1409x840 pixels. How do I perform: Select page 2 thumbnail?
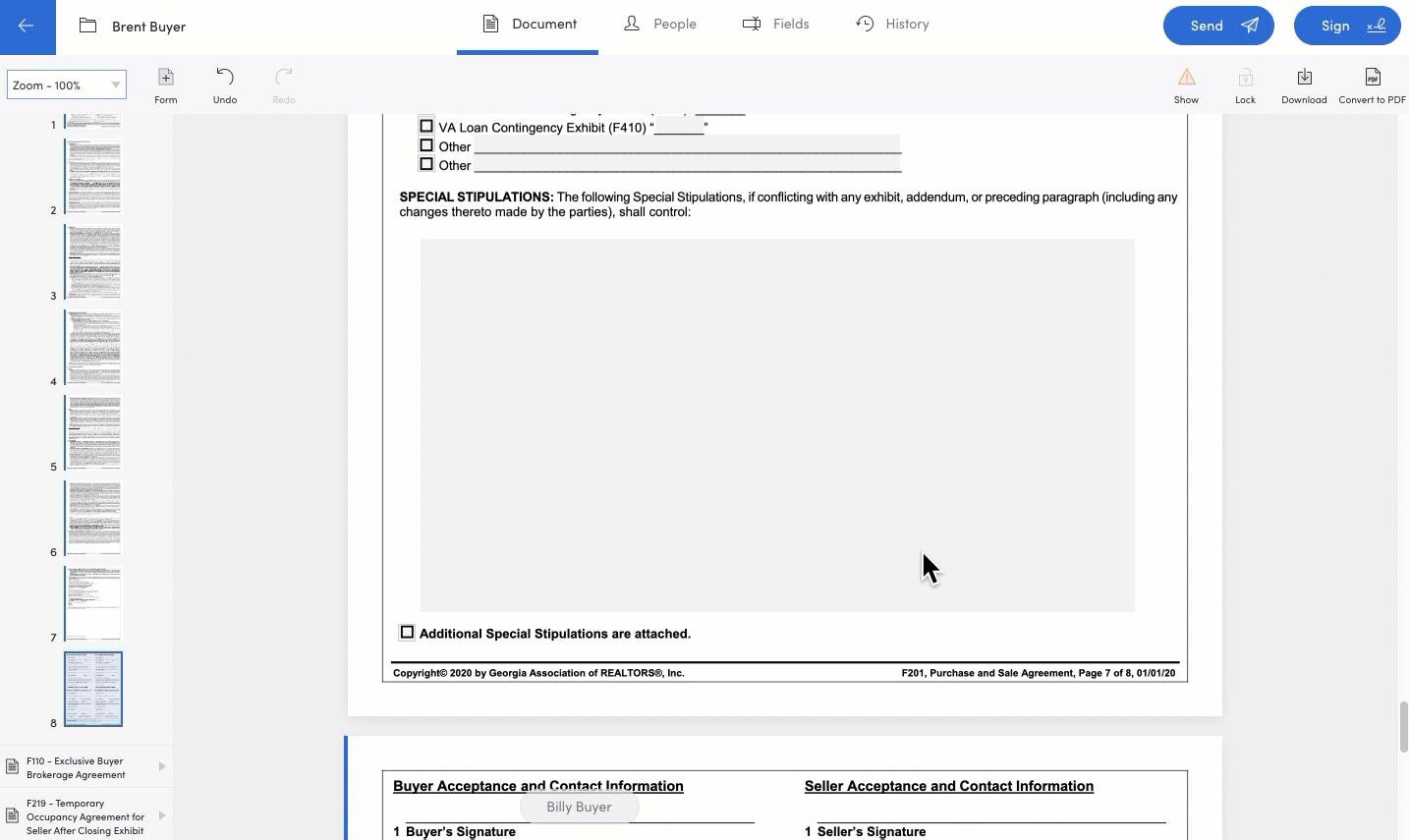point(93,177)
